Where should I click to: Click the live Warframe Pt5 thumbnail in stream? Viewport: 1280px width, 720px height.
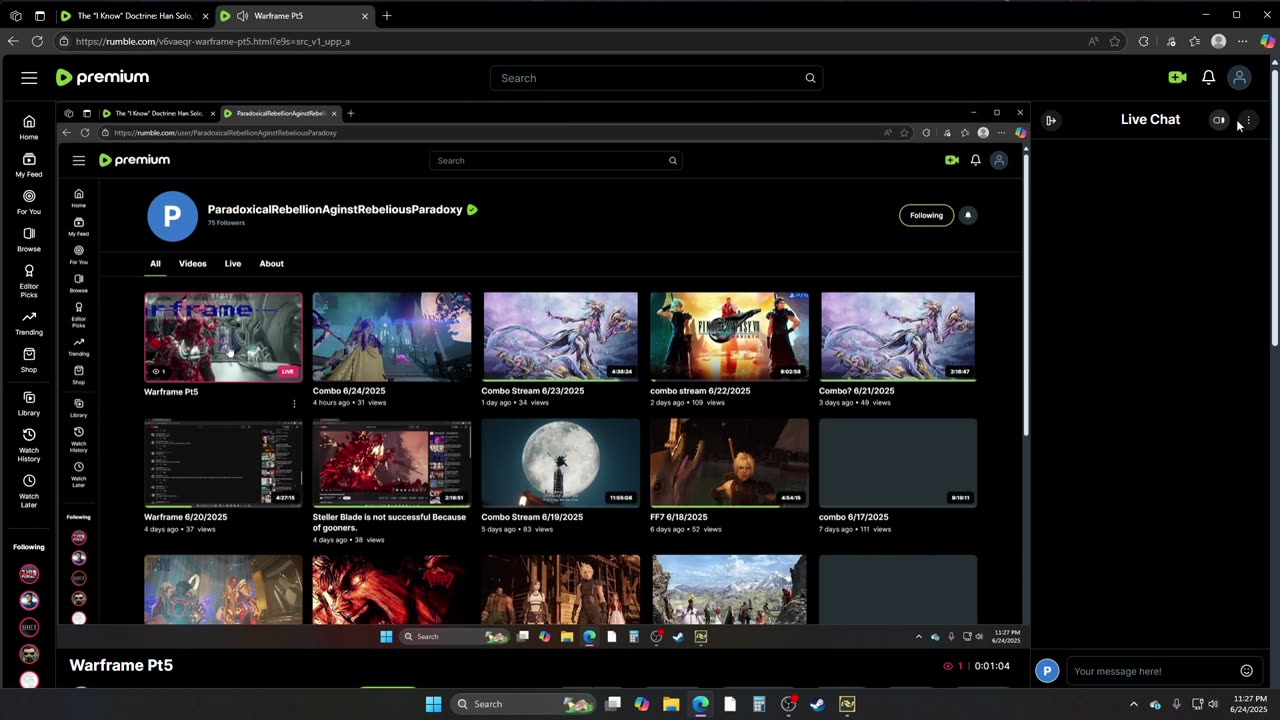(223, 337)
